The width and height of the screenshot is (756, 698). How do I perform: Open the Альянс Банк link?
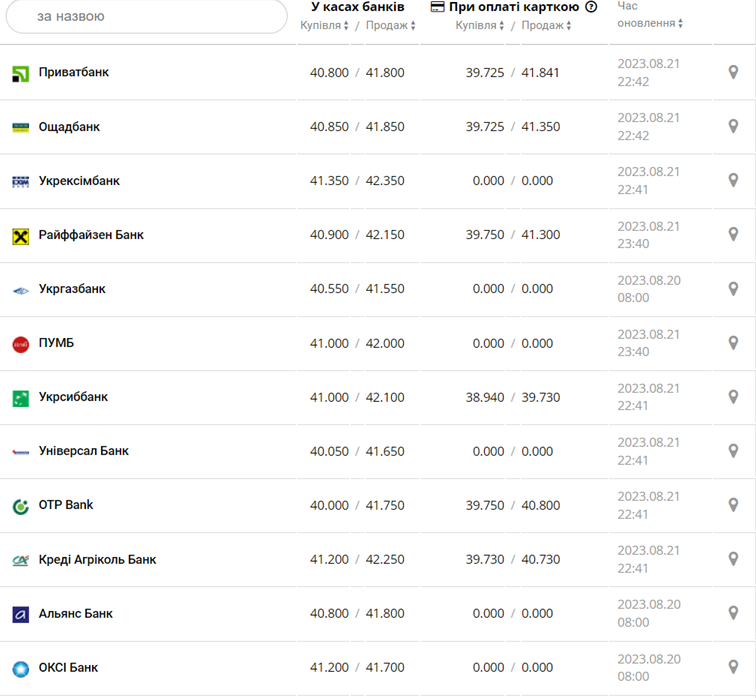click(x=75, y=613)
